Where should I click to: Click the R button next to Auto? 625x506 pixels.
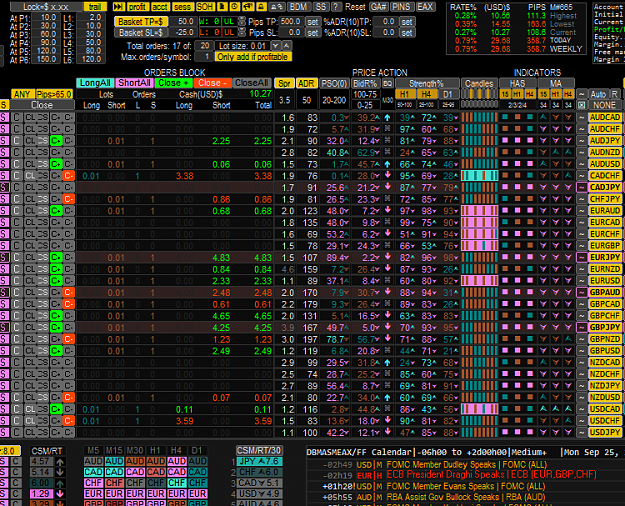point(615,94)
